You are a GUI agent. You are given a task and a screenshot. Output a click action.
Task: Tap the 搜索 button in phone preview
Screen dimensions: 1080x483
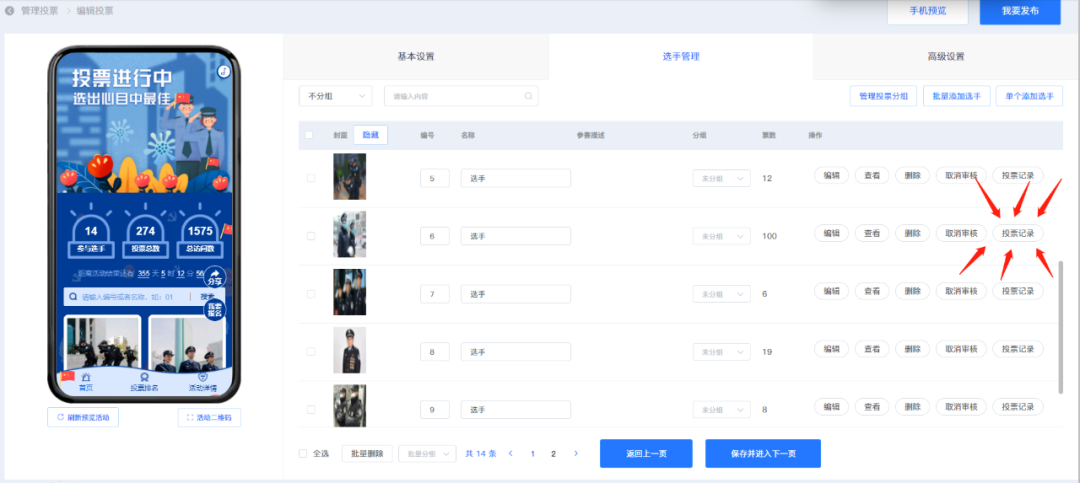207,297
